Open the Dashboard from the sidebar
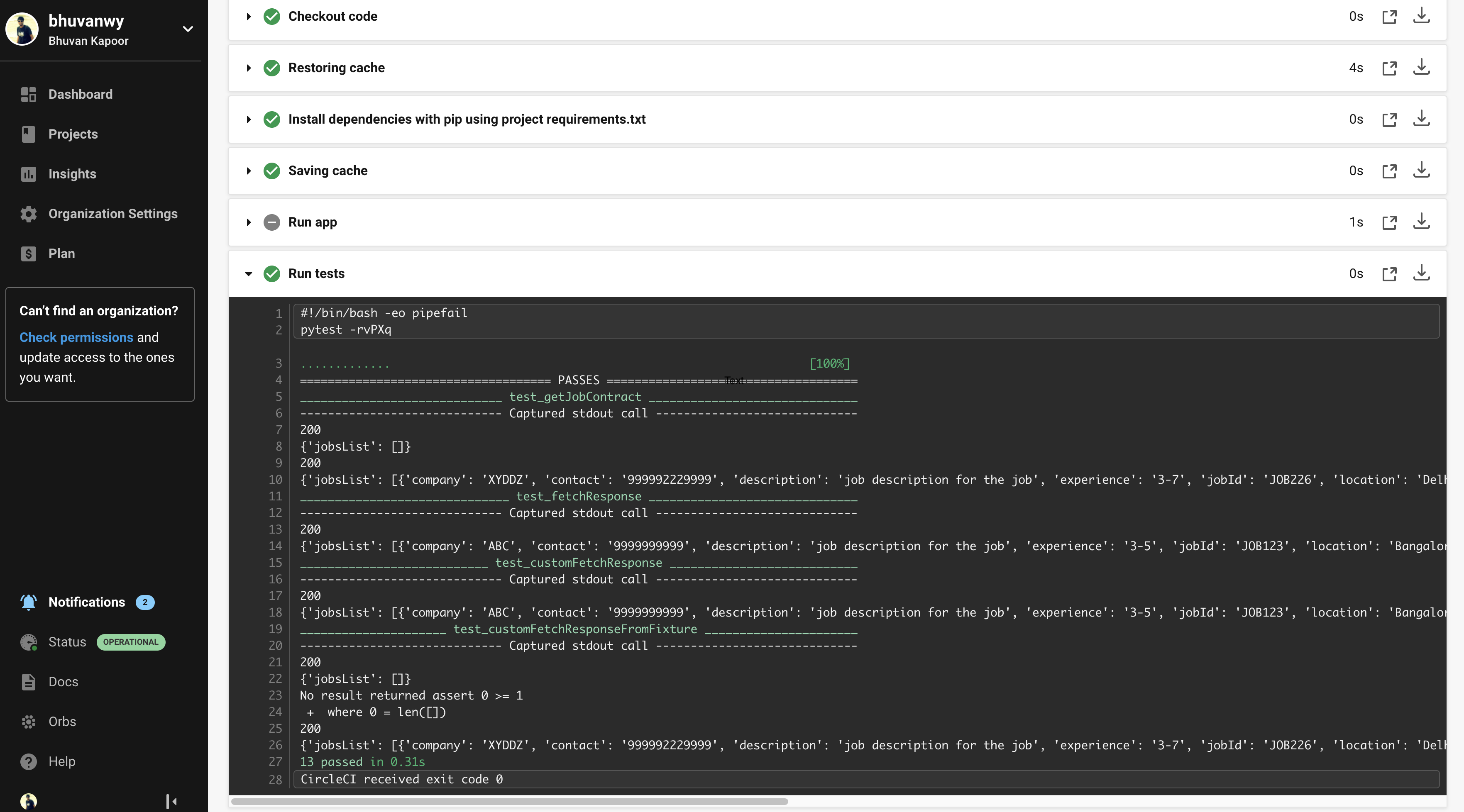The image size is (1464, 812). tap(80, 94)
